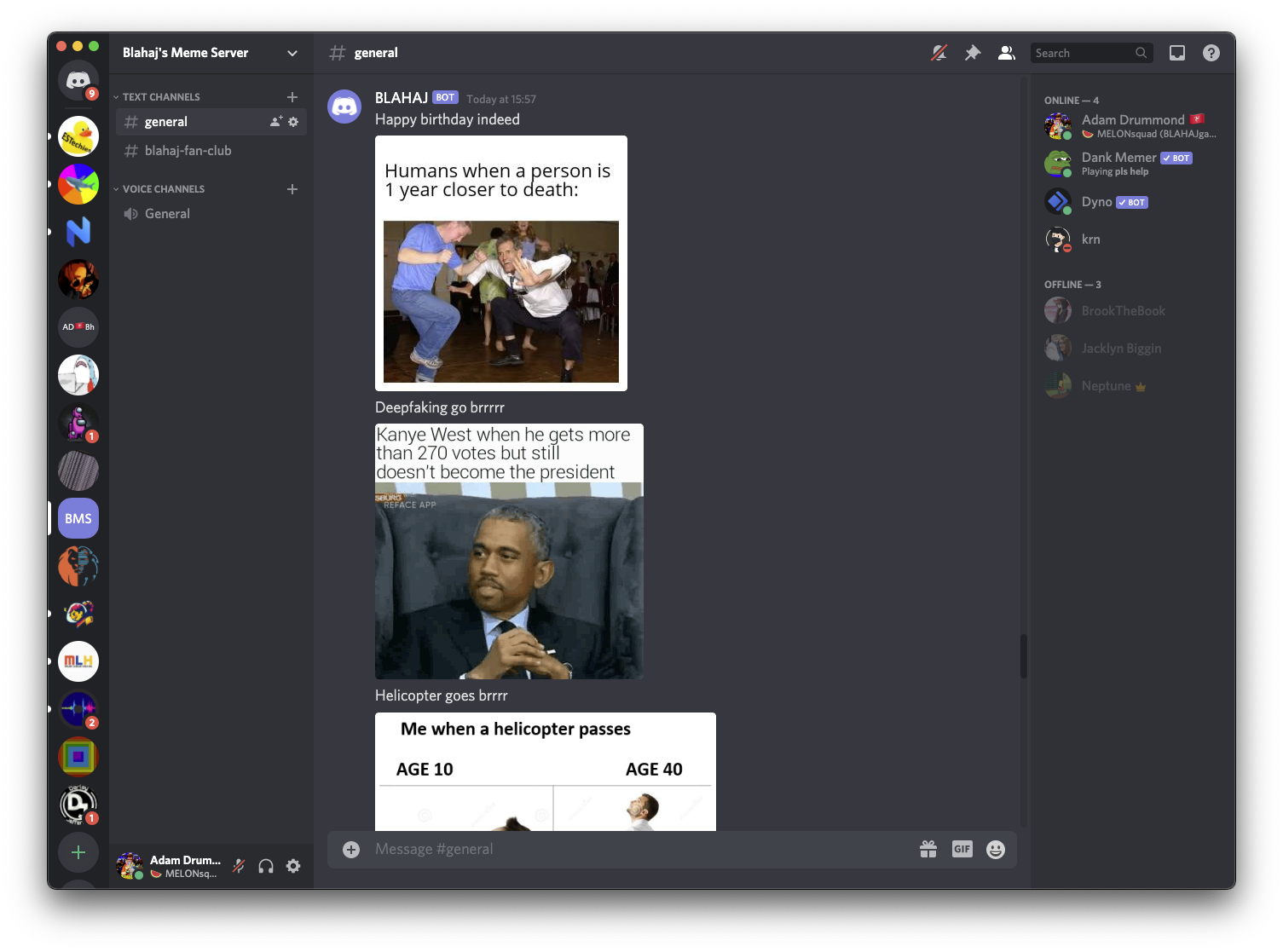Viewport: 1283px width, 952px height.
Task: Open the MLH server icon
Action: [x=78, y=661]
